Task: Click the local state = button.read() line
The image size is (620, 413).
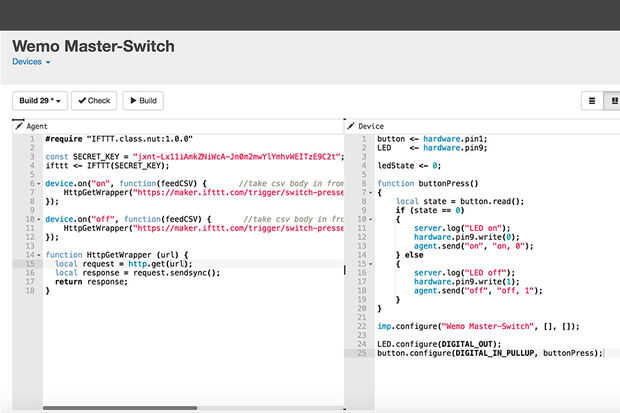Action: [x=460, y=201]
